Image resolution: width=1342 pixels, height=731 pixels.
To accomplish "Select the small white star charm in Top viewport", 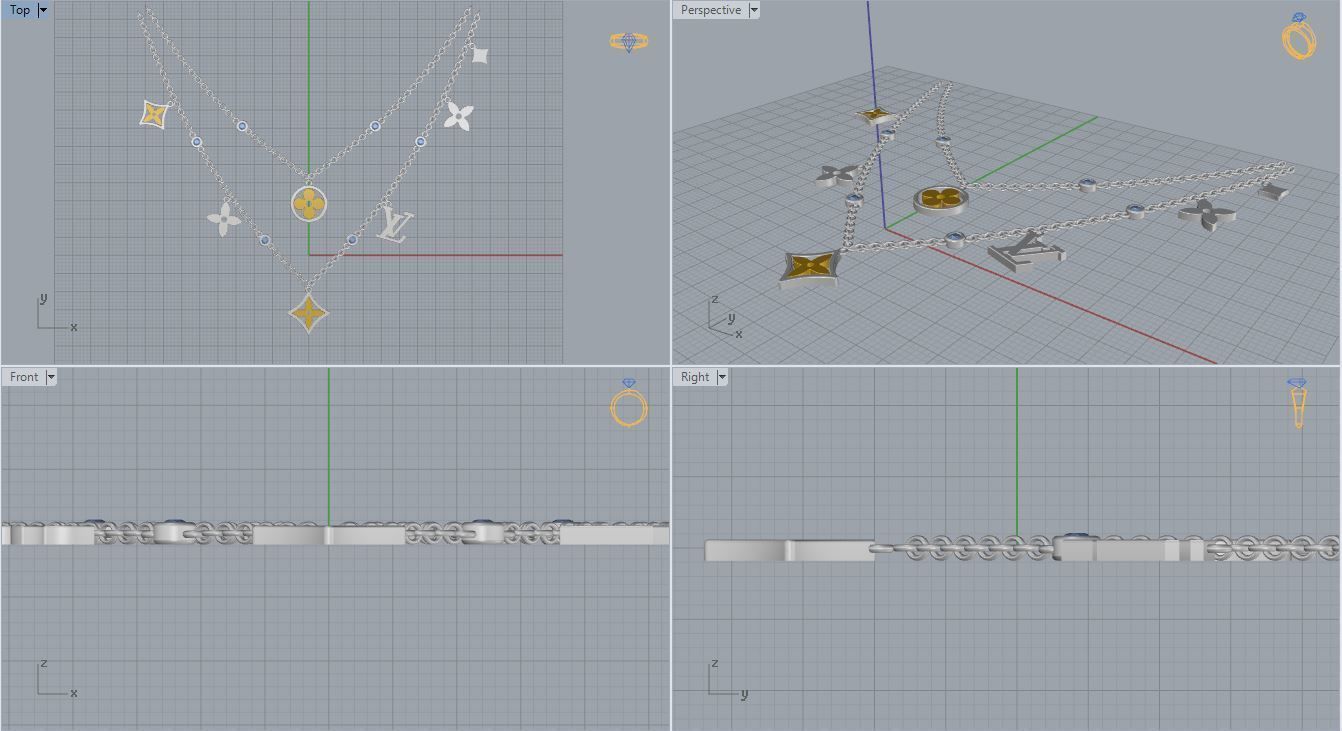I will [x=480, y=55].
